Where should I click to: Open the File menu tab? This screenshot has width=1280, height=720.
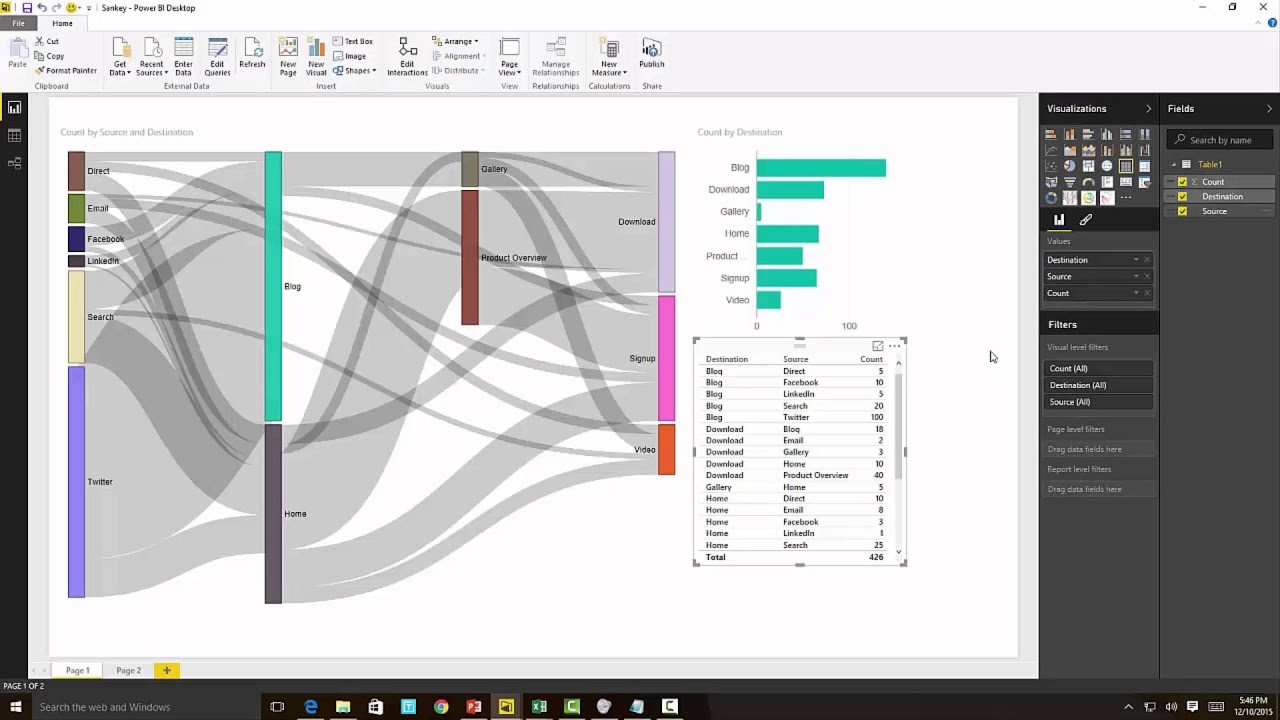point(18,23)
